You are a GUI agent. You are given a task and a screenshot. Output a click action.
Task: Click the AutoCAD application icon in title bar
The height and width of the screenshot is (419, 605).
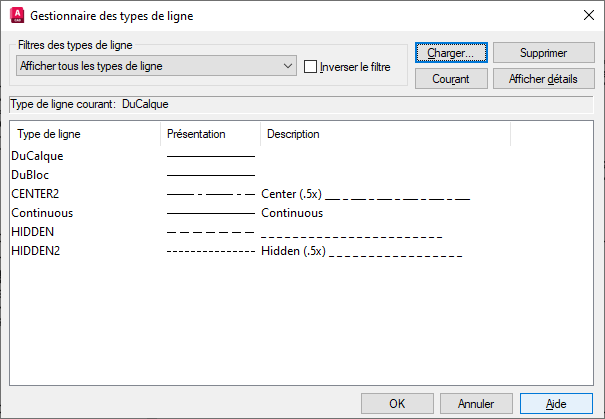coord(16,16)
